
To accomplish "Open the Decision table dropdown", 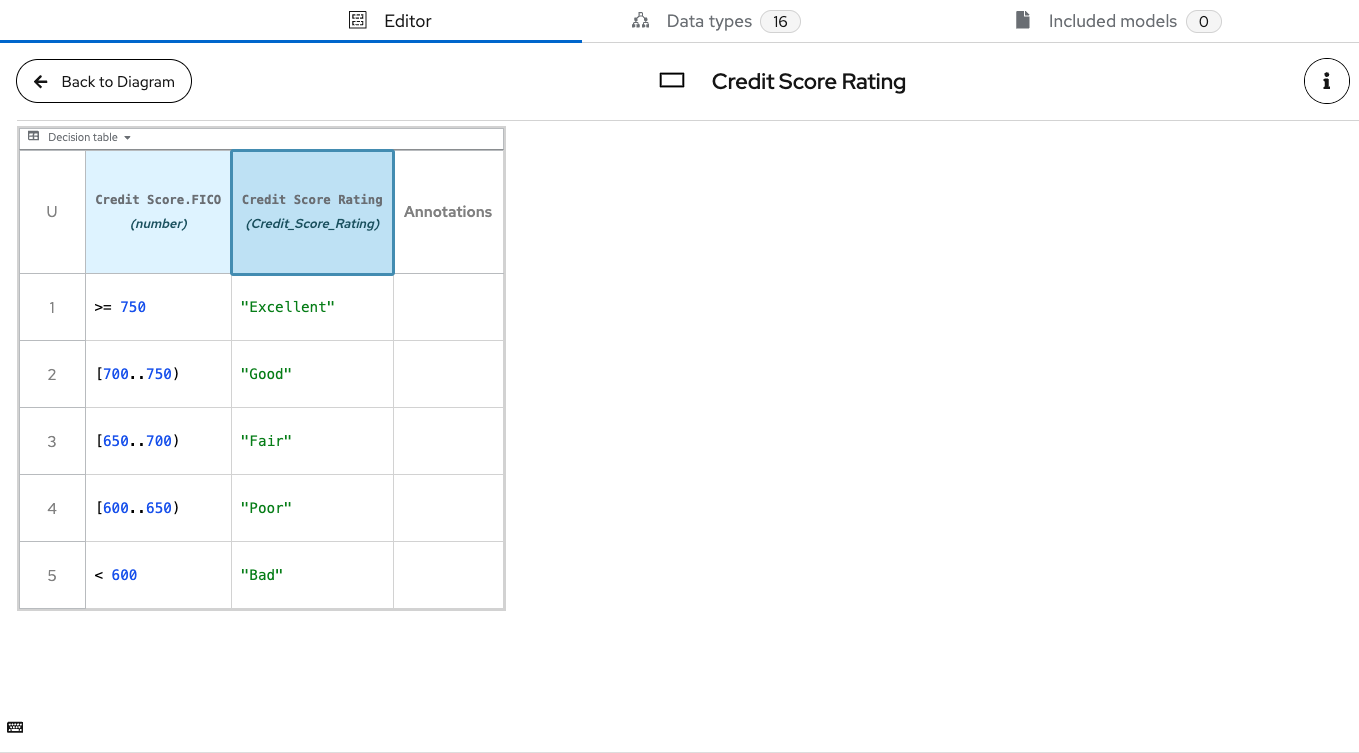I will pyautogui.click(x=80, y=137).
